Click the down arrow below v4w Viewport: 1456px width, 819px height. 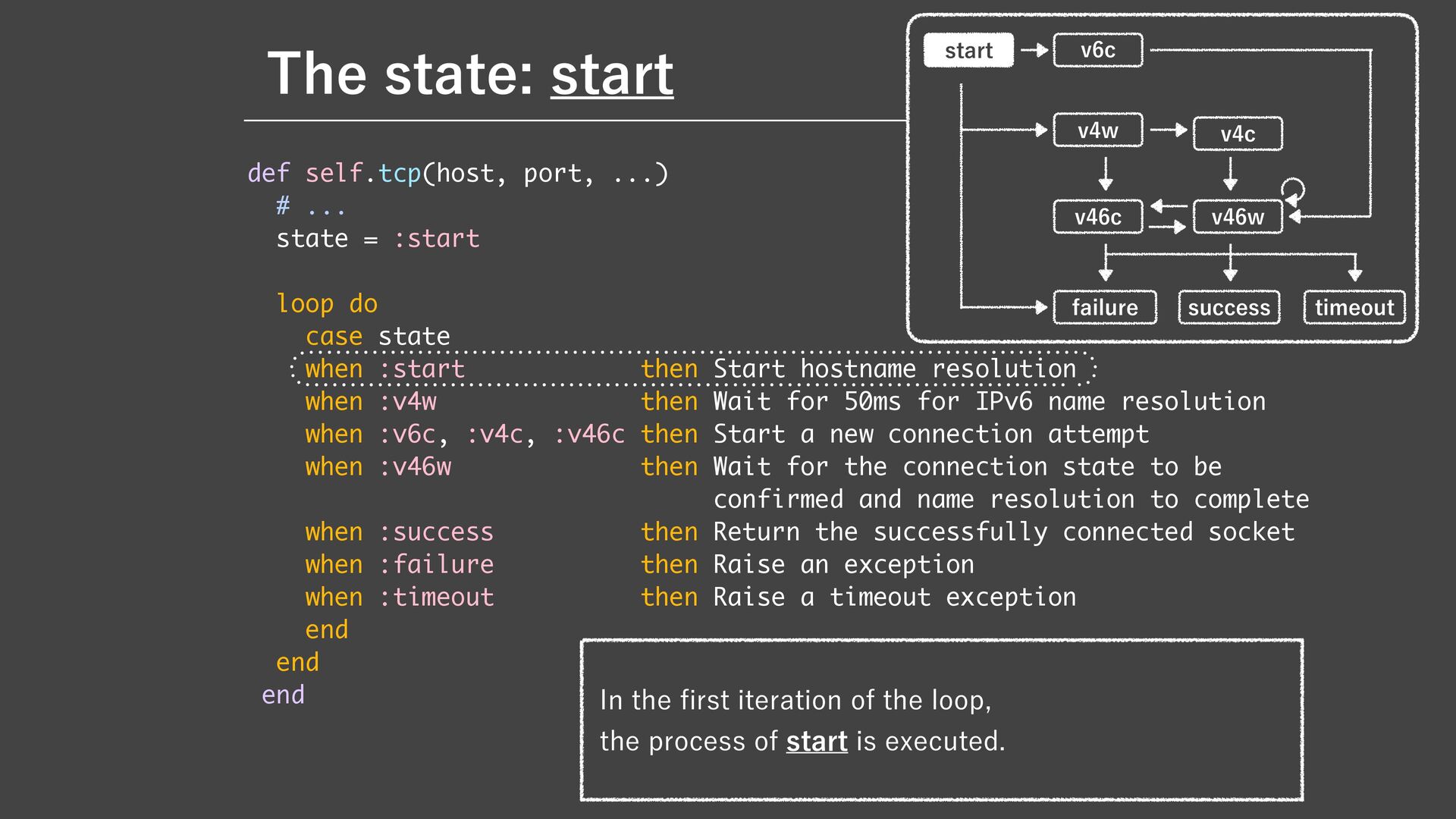pos(1106,173)
